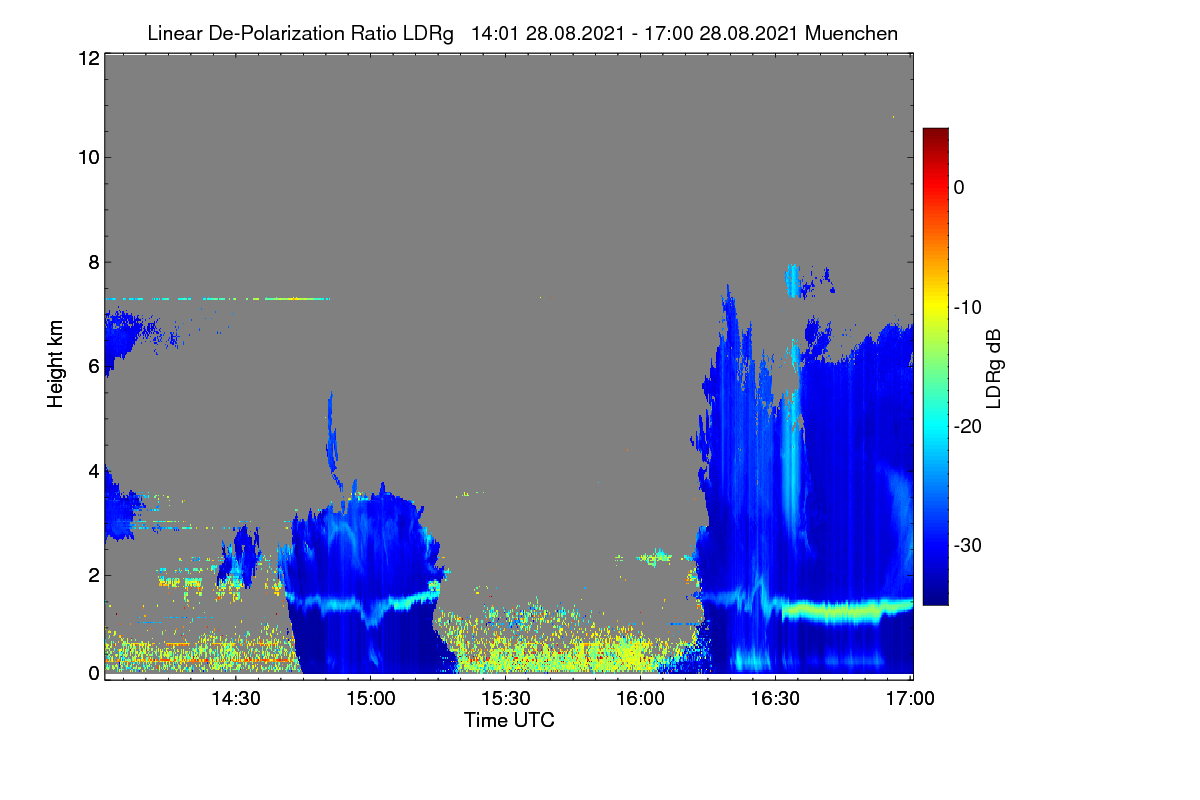Click the start time "14:01 28.08.2021" in the title
The width and height of the screenshot is (1200, 800).
click(x=546, y=33)
